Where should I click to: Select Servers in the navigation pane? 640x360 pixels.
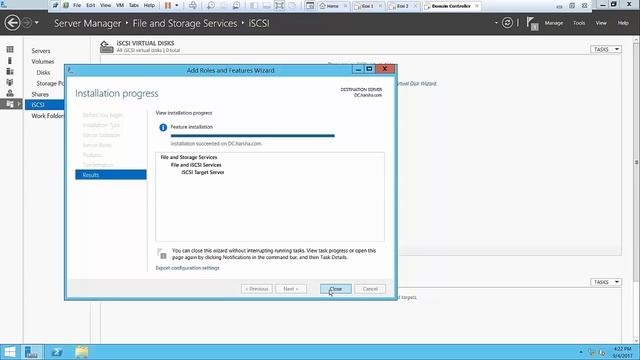pyautogui.click(x=41, y=51)
